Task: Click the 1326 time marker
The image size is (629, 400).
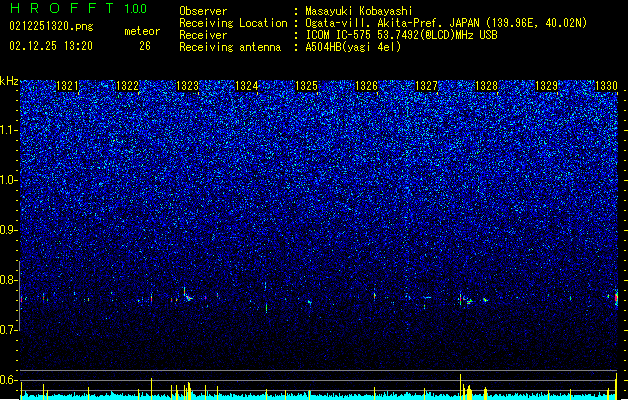Action: tap(366, 86)
